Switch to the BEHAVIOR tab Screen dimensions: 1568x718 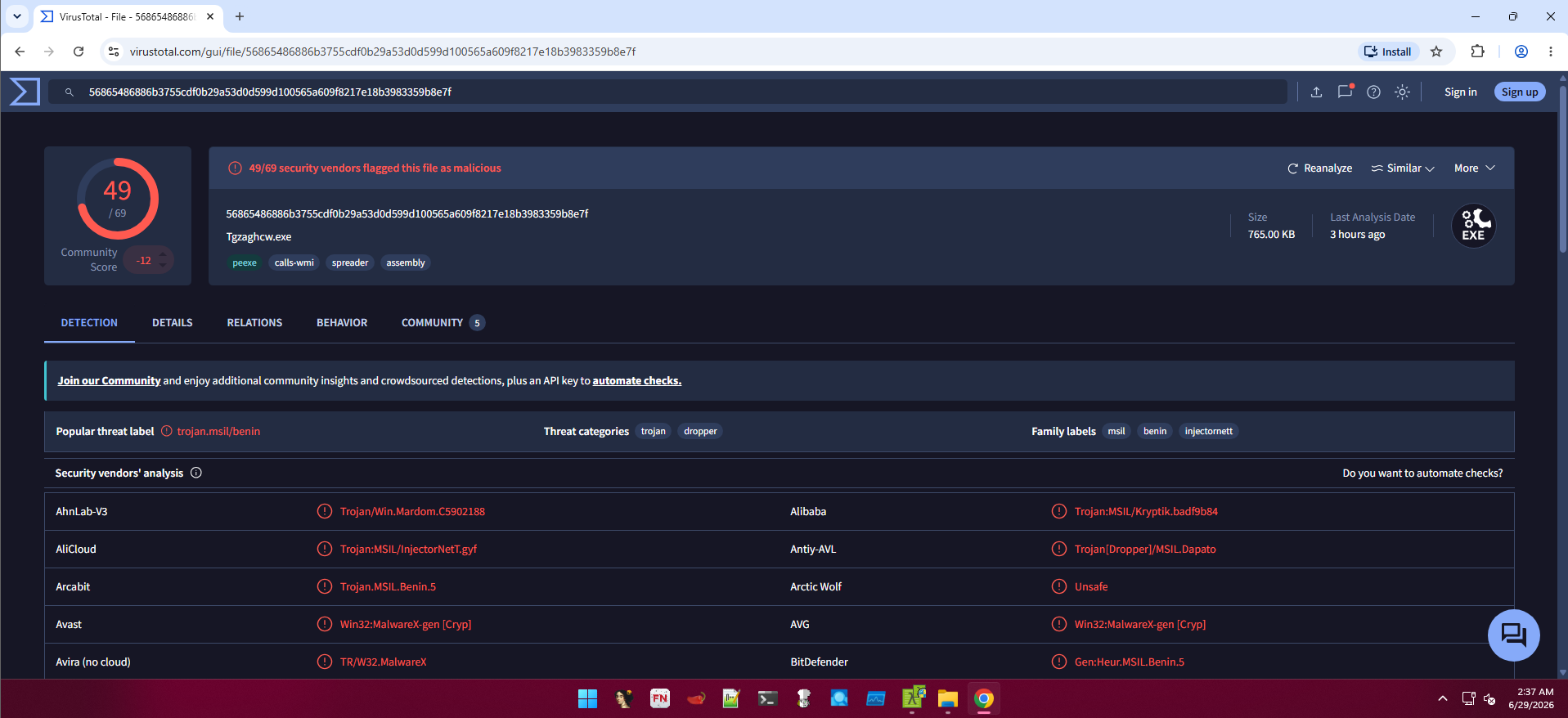(x=342, y=323)
